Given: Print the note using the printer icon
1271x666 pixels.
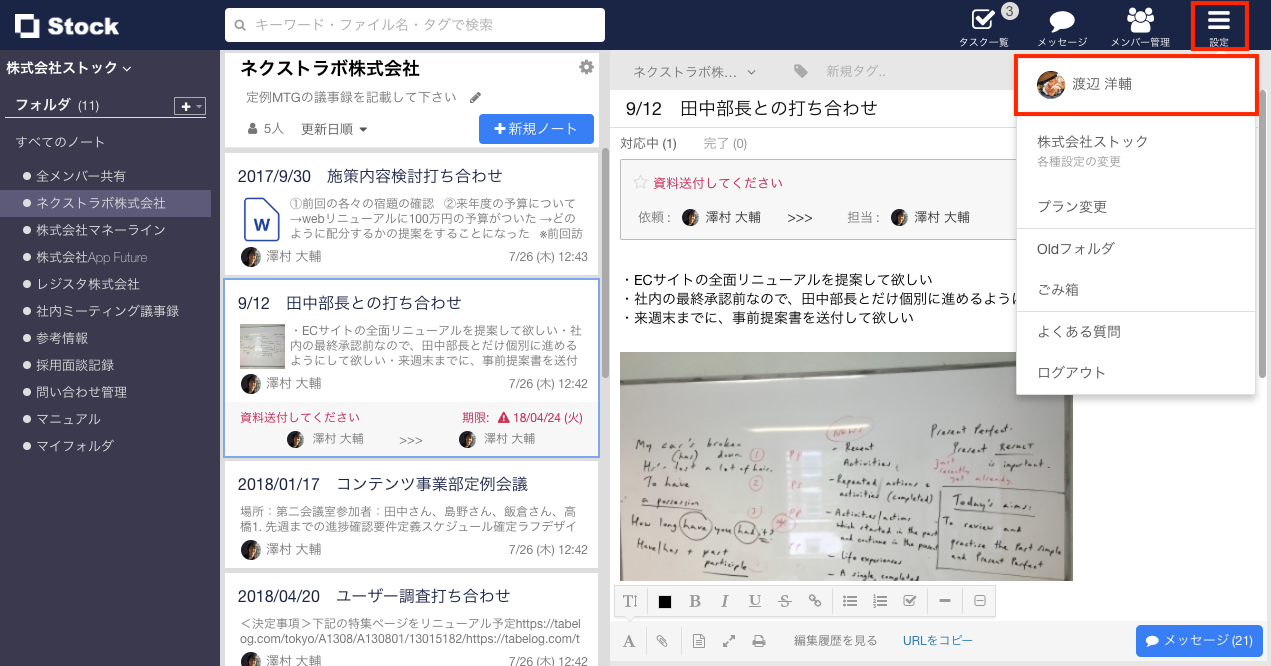Looking at the screenshot, I should [x=759, y=640].
